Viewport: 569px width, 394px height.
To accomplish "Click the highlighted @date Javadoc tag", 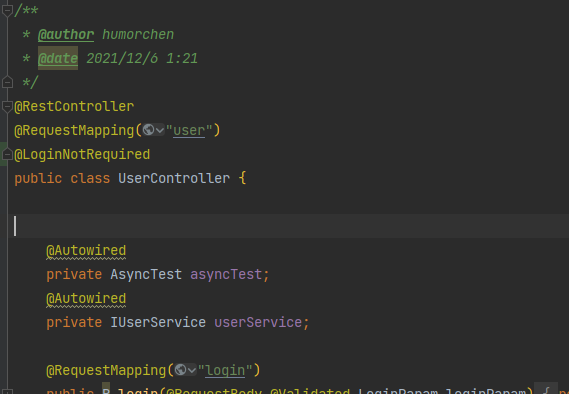I will [x=58, y=58].
